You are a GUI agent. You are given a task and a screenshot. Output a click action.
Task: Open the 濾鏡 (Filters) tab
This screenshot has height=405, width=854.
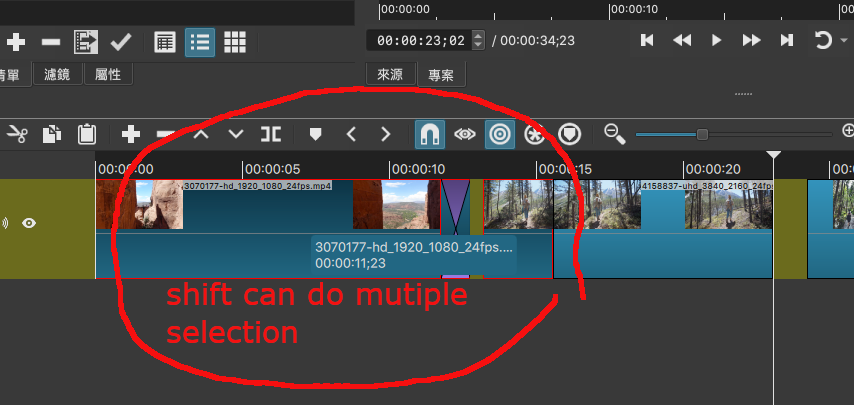tap(57, 75)
